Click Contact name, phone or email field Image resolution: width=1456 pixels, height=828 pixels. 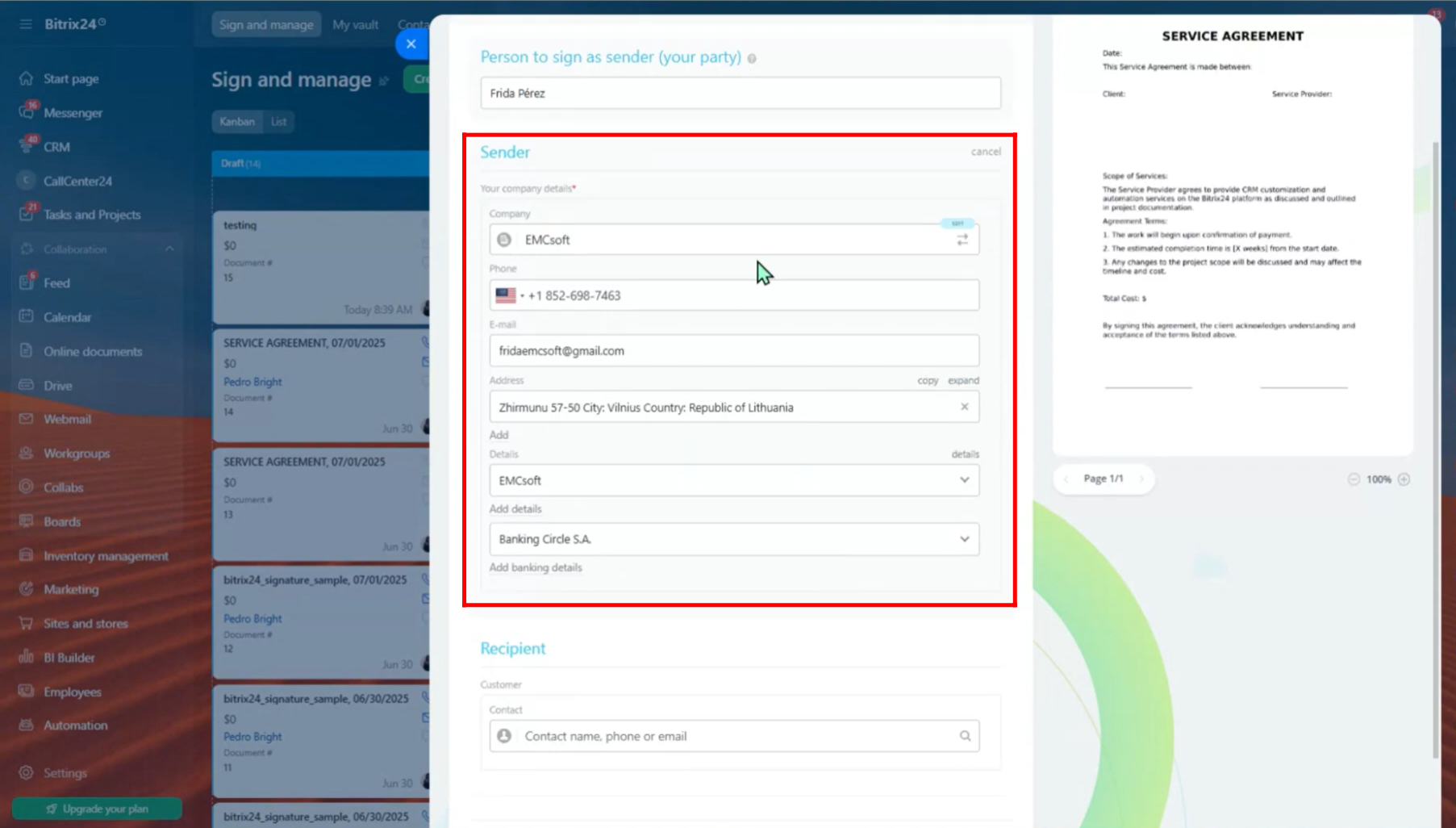[734, 736]
